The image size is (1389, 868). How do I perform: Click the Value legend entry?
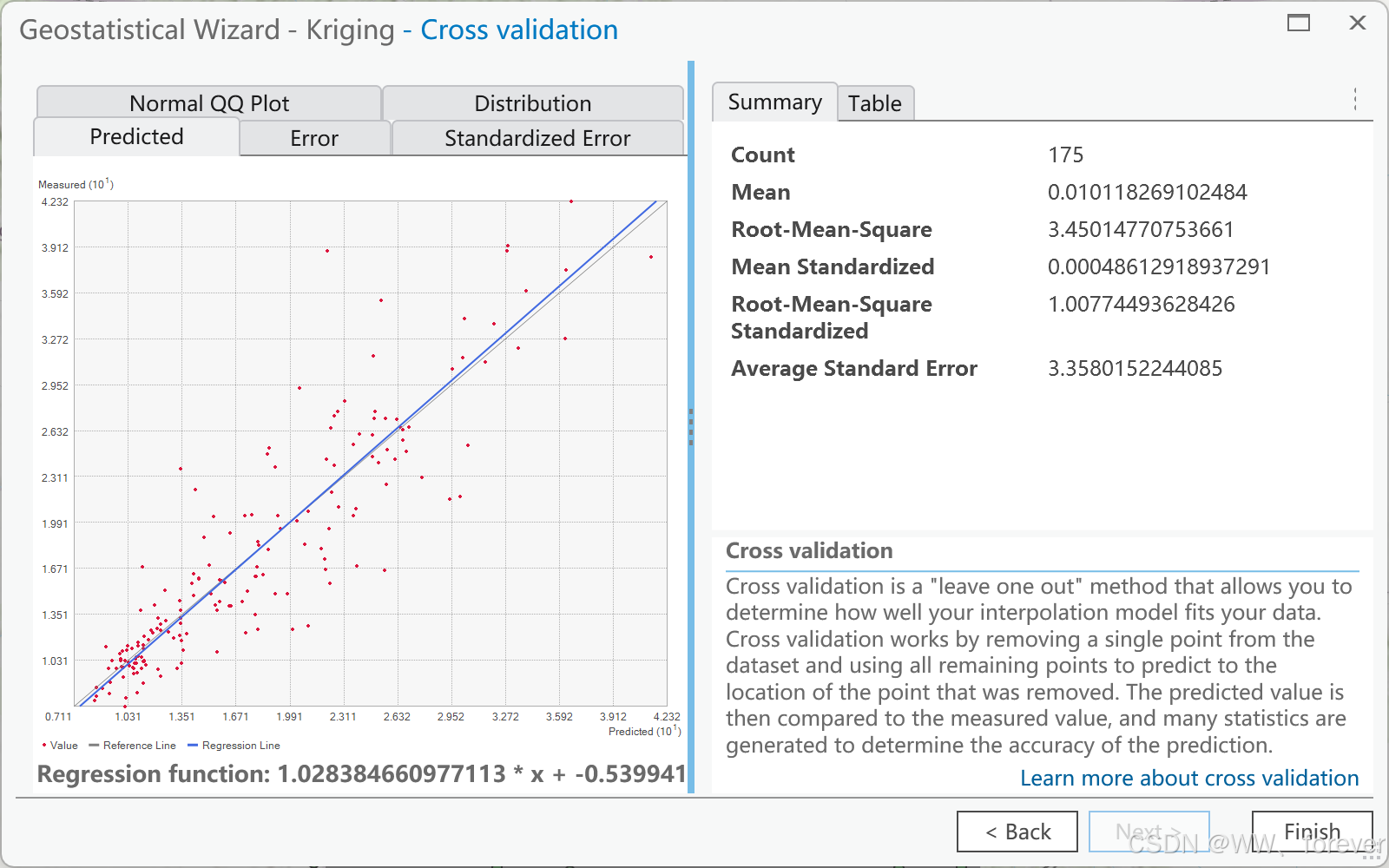(59, 746)
